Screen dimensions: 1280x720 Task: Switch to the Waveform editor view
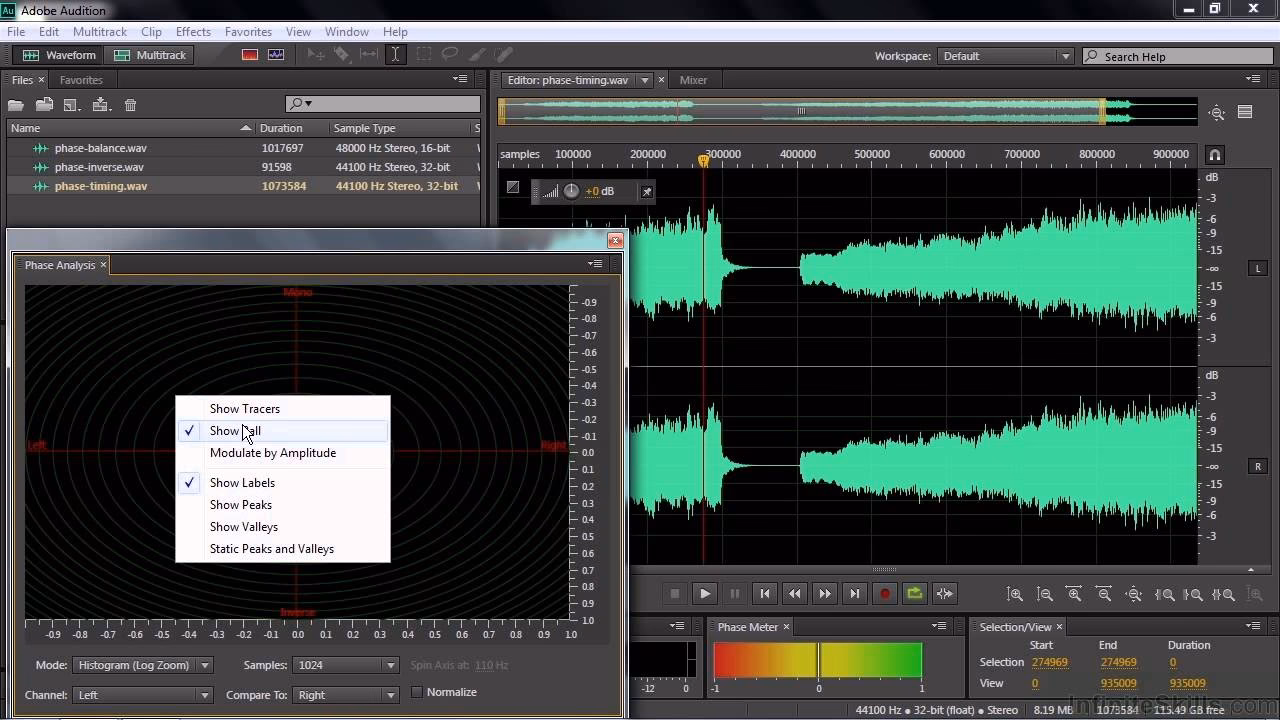(x=57, y=55)
